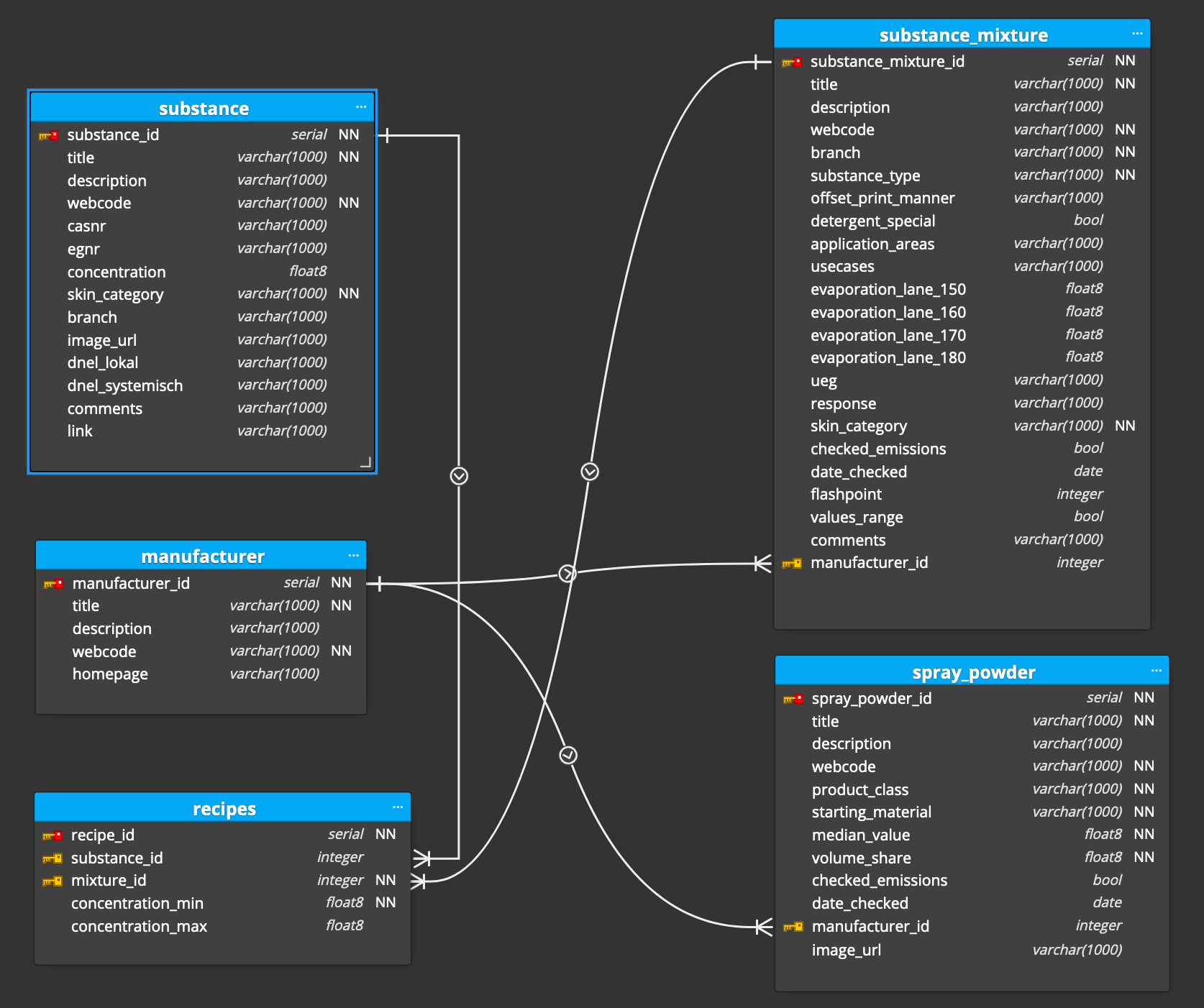
Task: Click the foreign key icon beside mixture_id
Action: click(52, 881)
